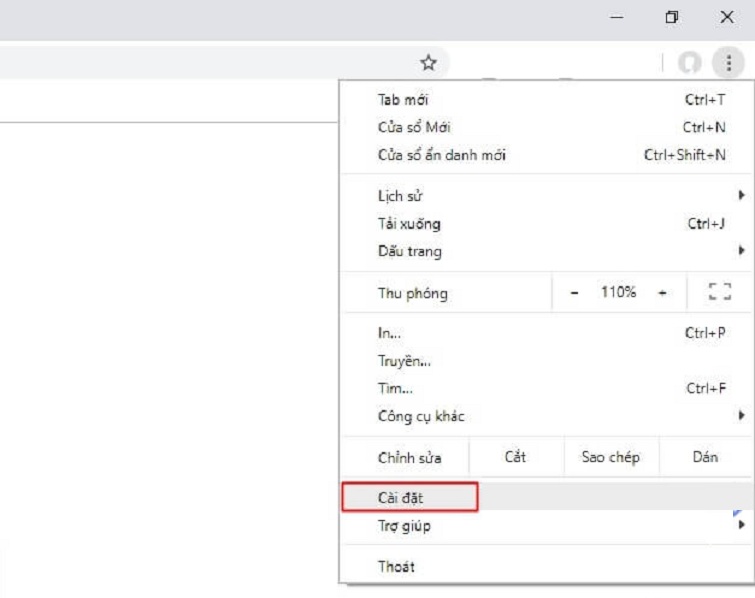Select Tab mới menu item
Viewport: 755px width, 598px height.
[403, 100]
